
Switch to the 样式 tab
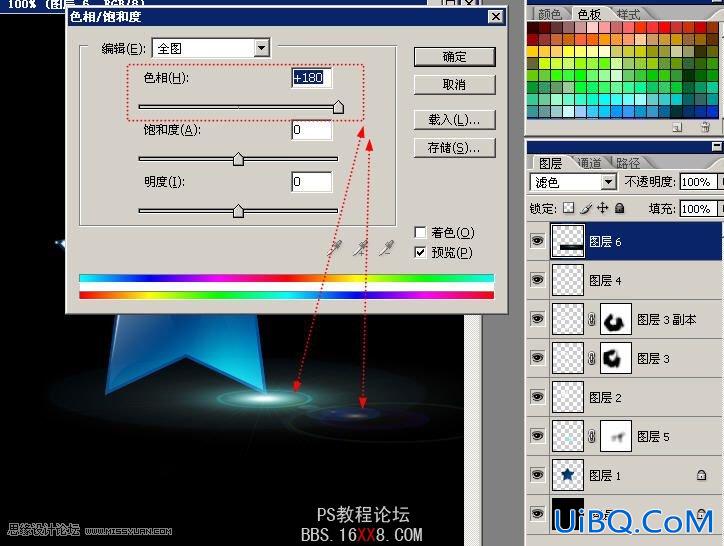pyautogui.click(x=629, y=14)
